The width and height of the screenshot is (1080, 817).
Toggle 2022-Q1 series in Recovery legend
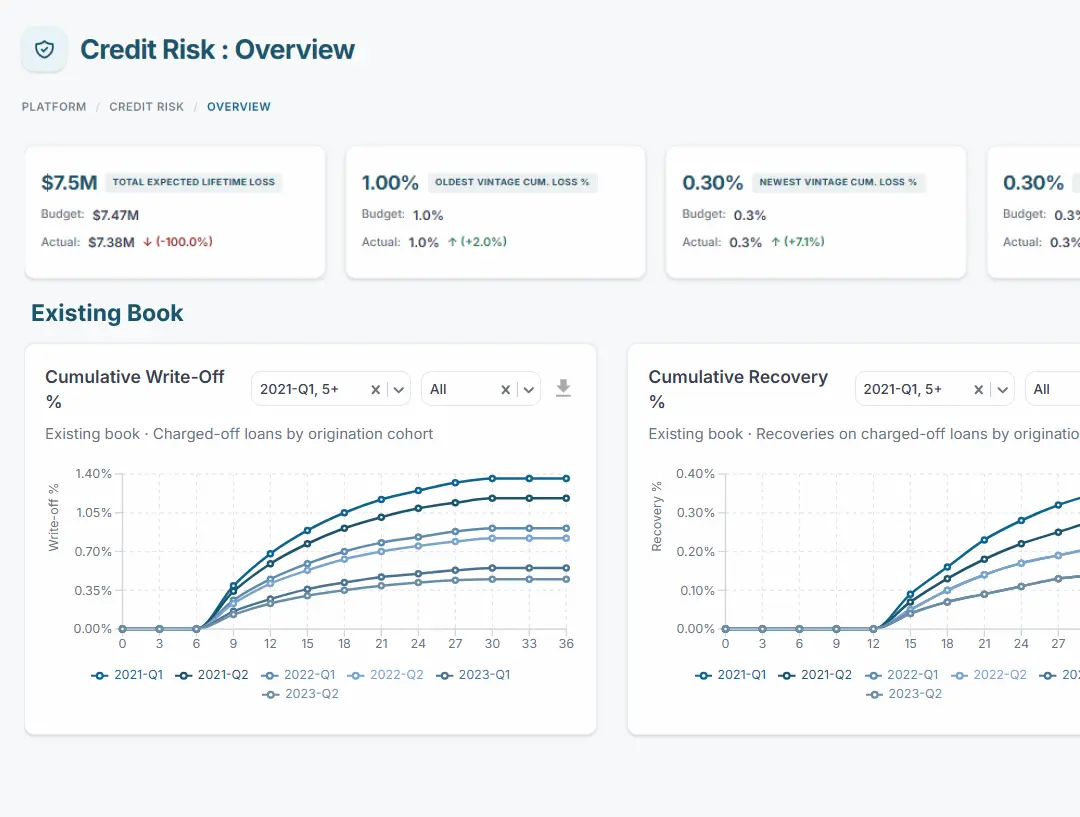pyautogui.click(x=902, y=675)
